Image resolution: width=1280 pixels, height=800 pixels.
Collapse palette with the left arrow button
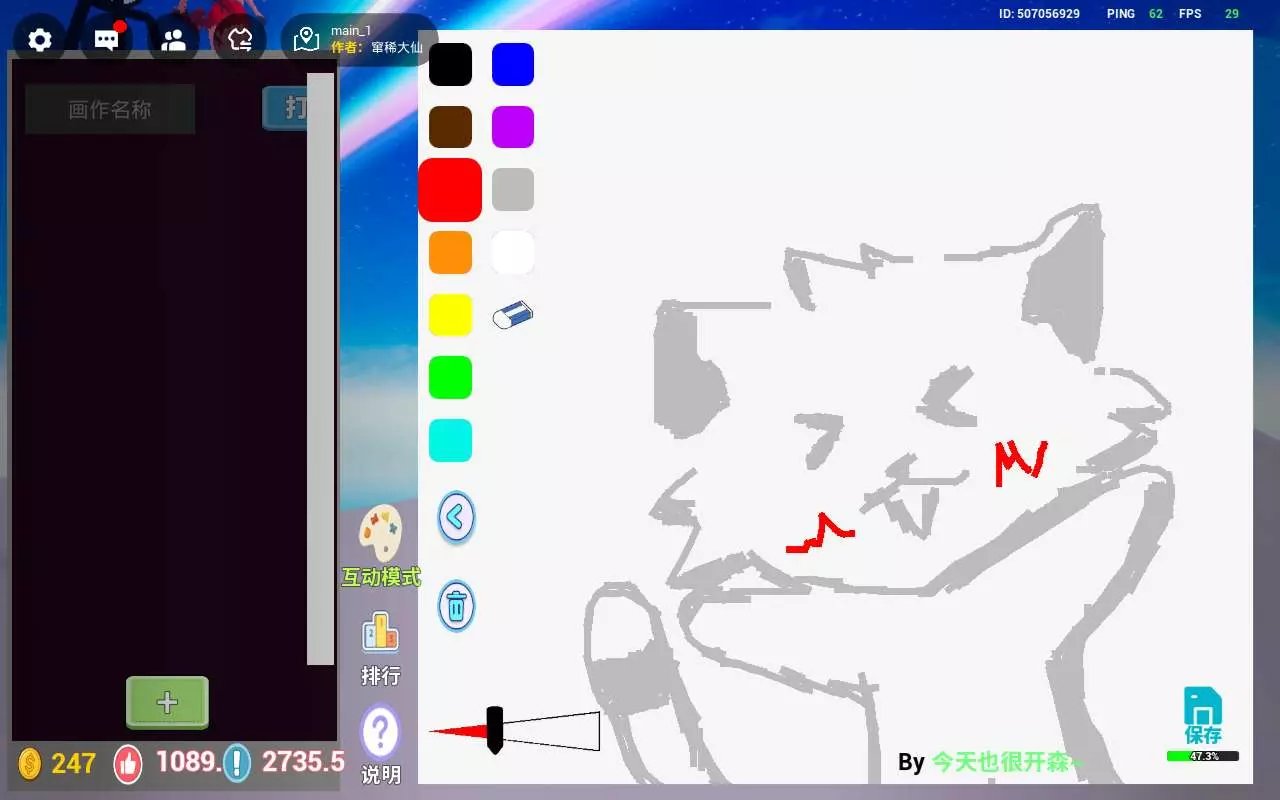pos(456,517)
